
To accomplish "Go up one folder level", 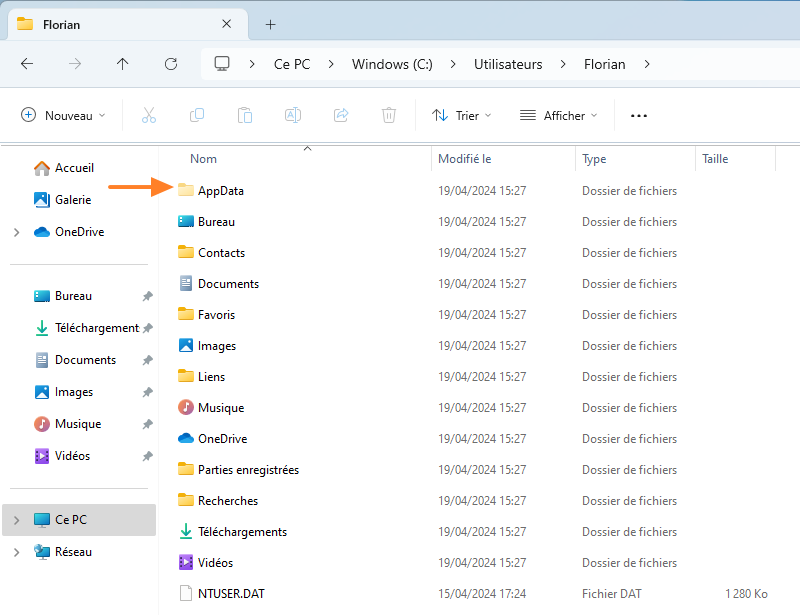I will 123,64.
